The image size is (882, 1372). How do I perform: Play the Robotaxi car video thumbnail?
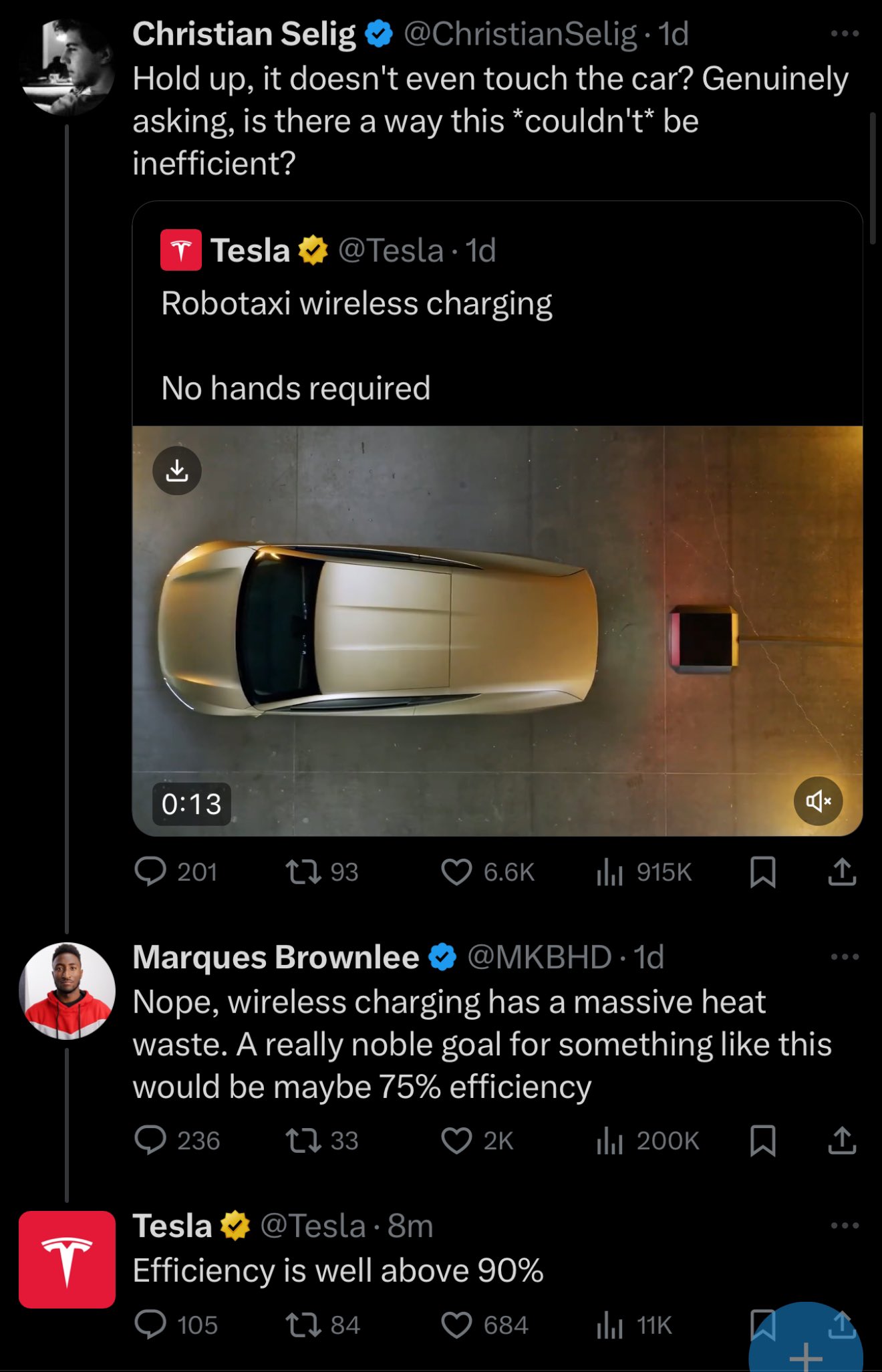point(497,630)
